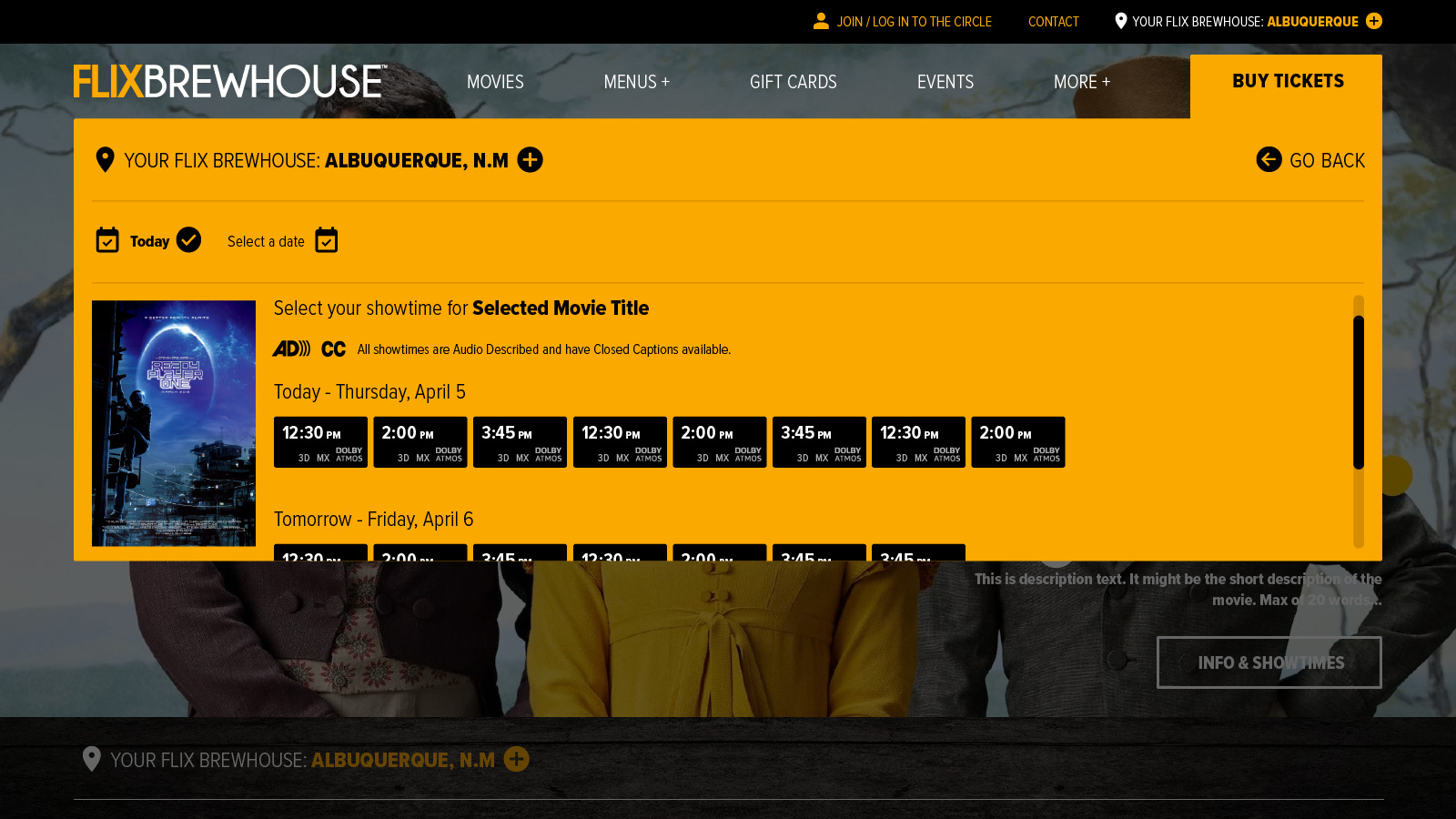
Task: Expand the MORE + navigation dropdown
Action: pos(1081,82)
